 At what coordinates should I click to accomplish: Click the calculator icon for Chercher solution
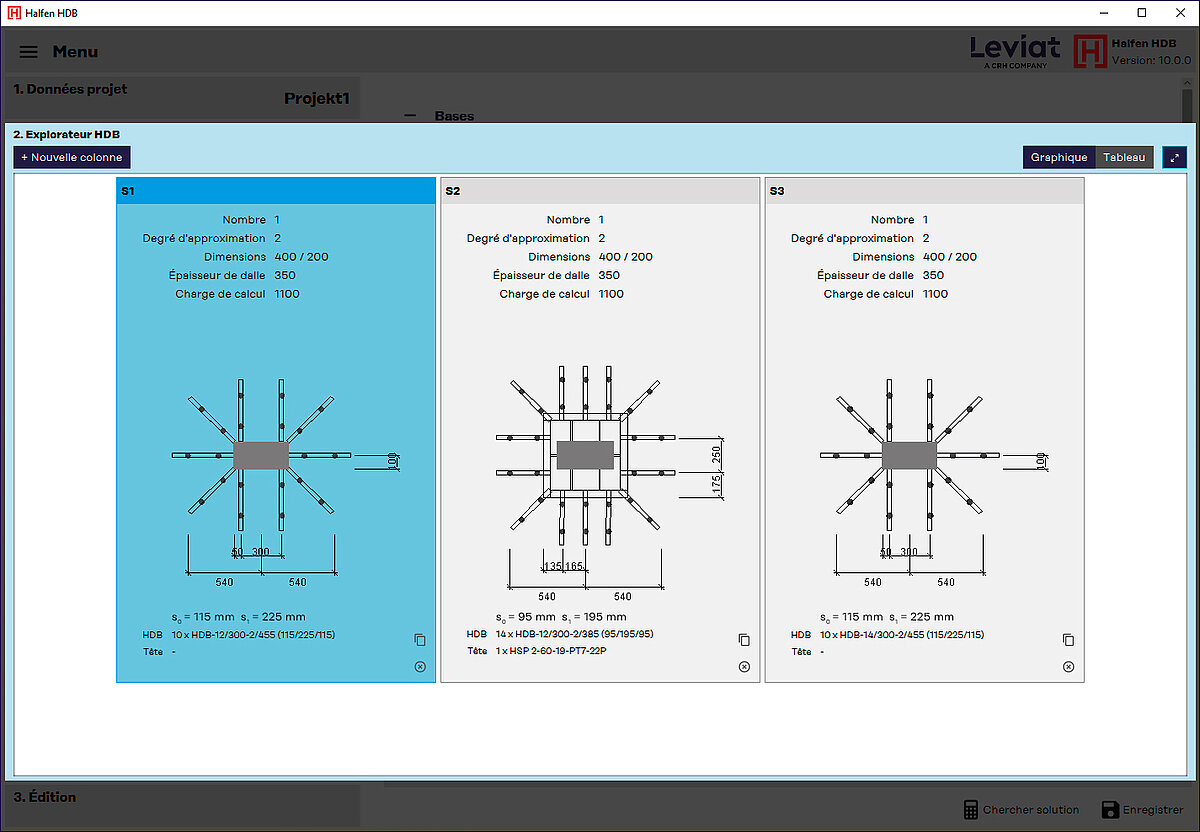[x=970, y=810]
